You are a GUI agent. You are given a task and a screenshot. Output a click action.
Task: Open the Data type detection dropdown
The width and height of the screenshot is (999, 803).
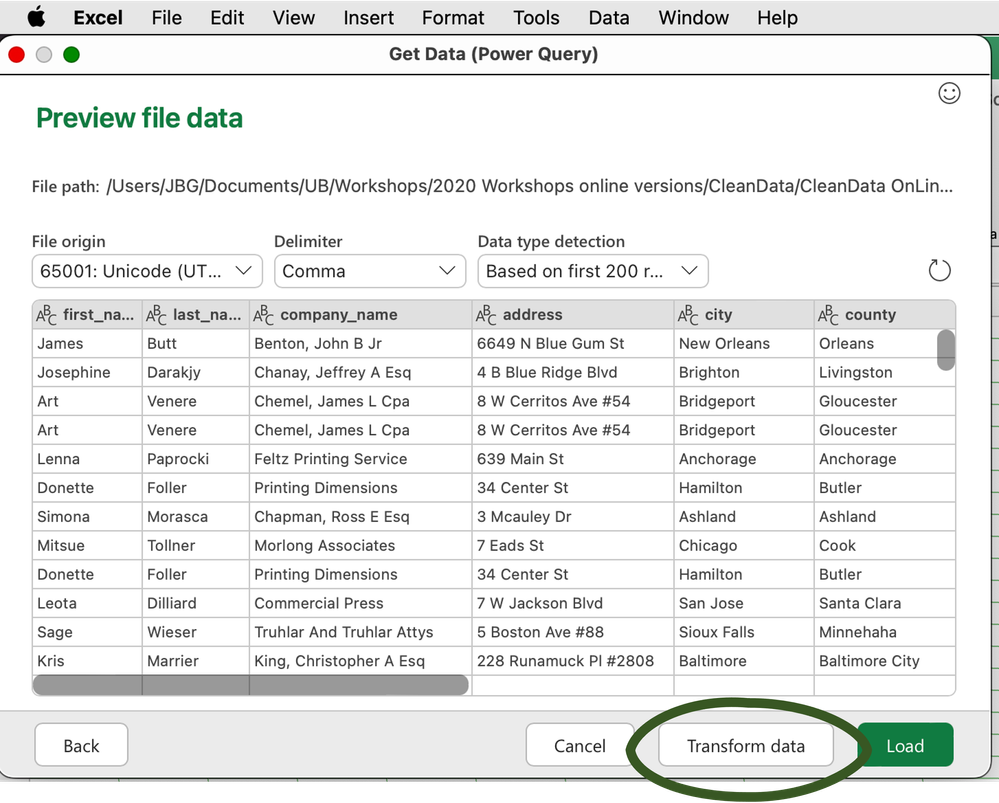593,271
